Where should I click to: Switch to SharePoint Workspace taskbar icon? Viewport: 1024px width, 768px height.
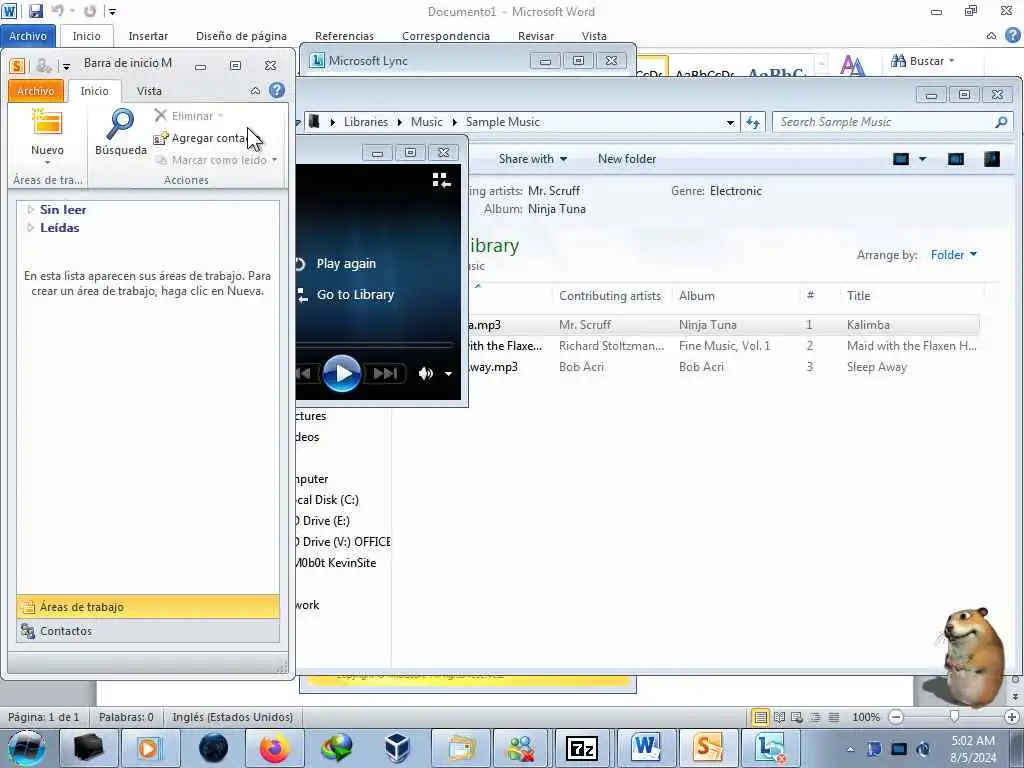[708, 748]
